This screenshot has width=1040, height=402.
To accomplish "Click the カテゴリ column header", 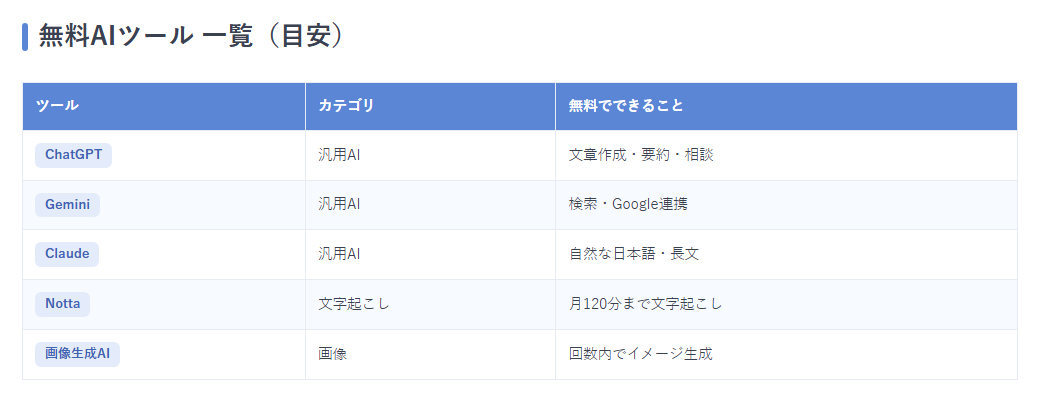I will 430,106.
